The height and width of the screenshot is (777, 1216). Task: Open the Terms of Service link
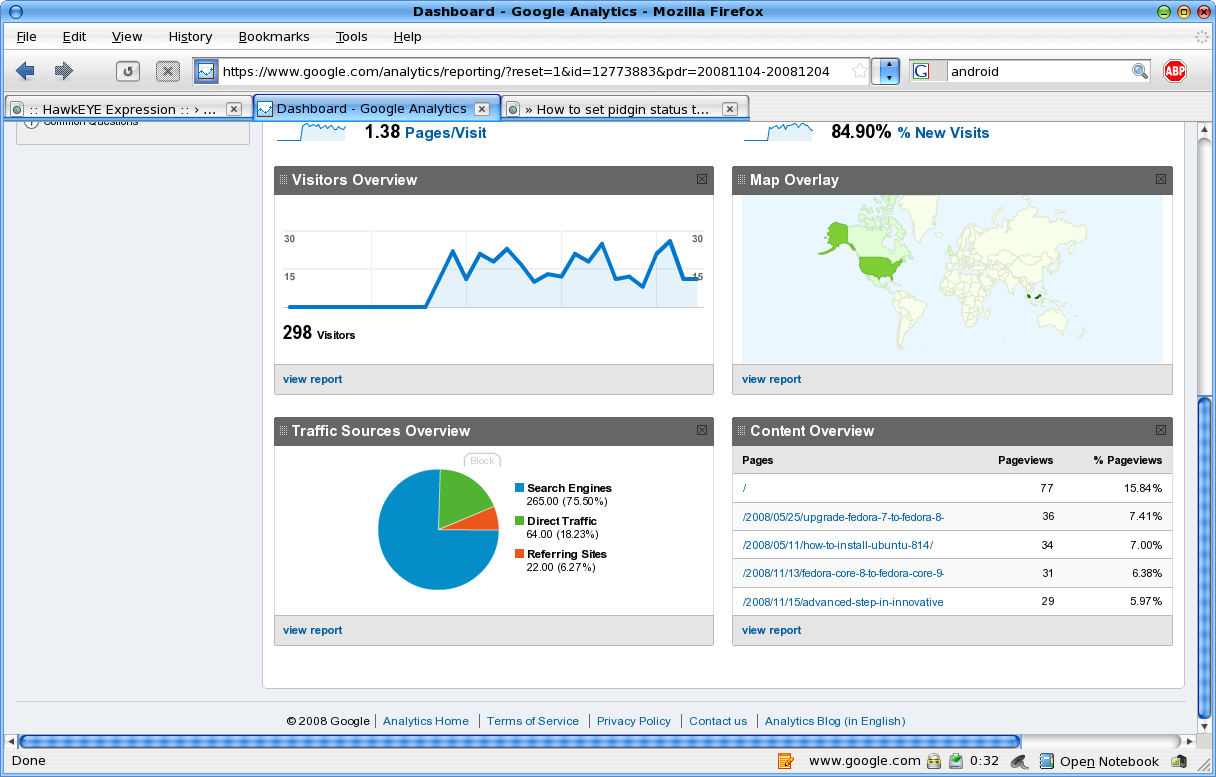click(532, 721)
